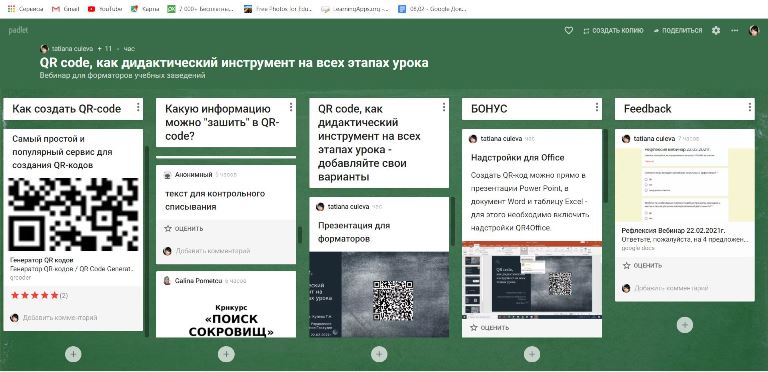Add post to БОНУС column
This screenshot has width=768, height=372.
(531, 354)
